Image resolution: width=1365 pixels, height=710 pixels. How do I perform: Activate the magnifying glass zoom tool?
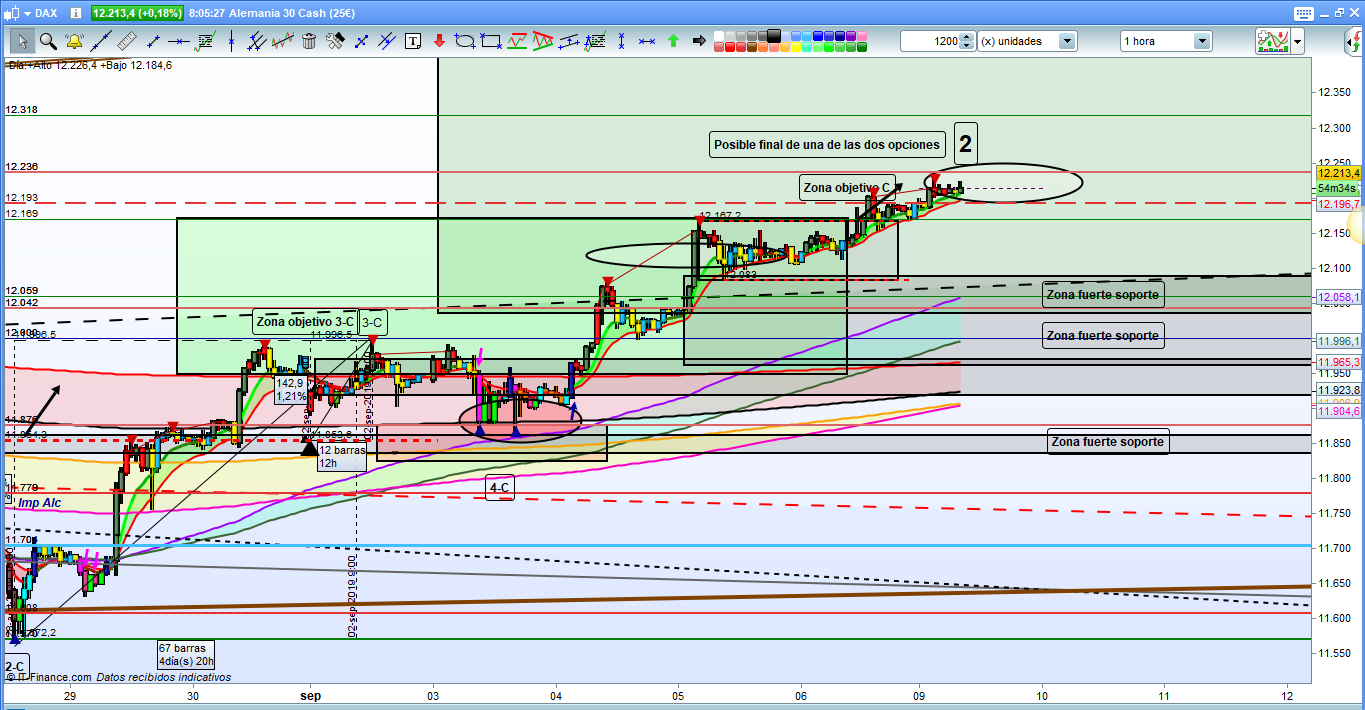47,41
